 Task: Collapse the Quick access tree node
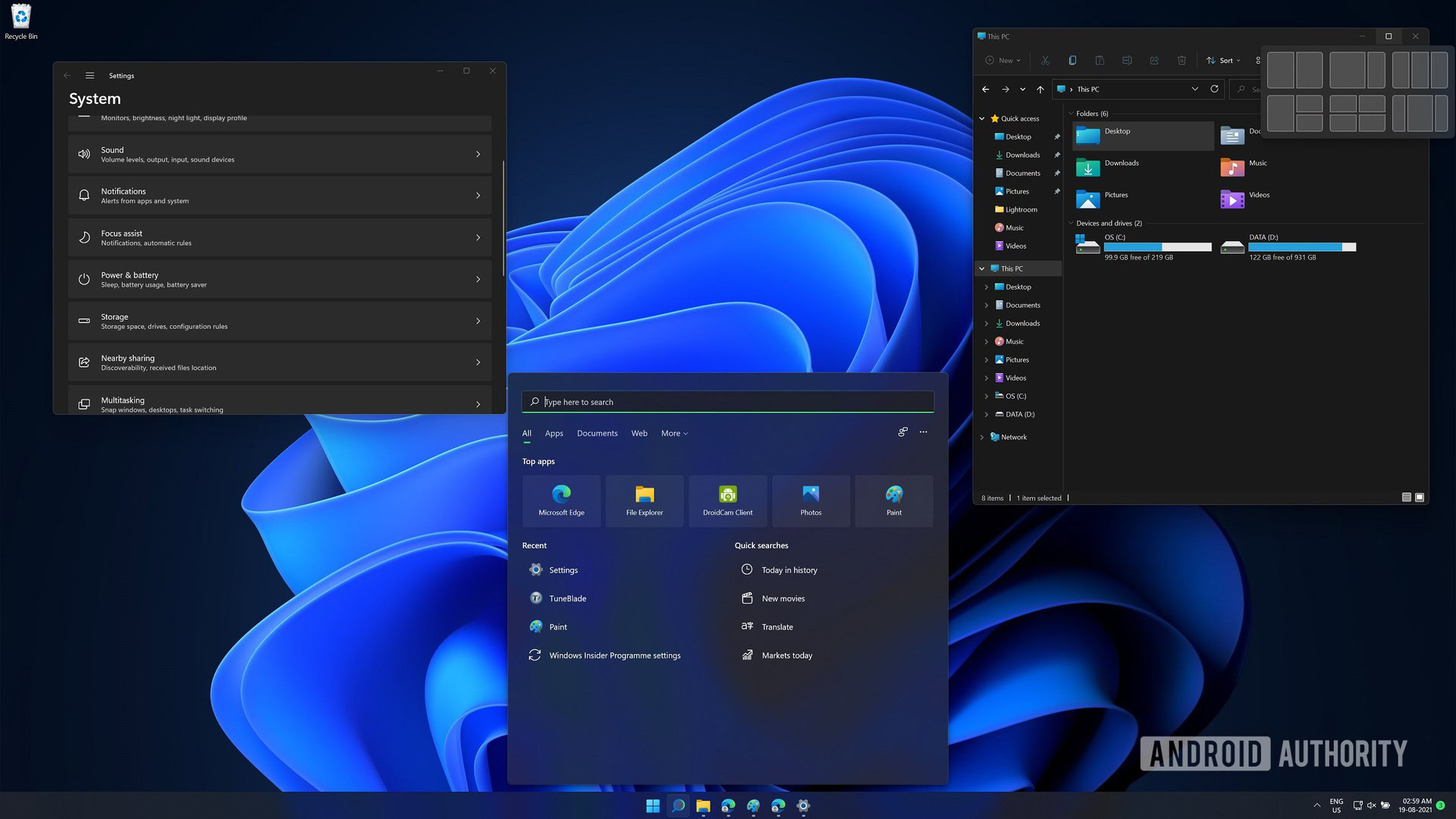click(x=982, y=119)
